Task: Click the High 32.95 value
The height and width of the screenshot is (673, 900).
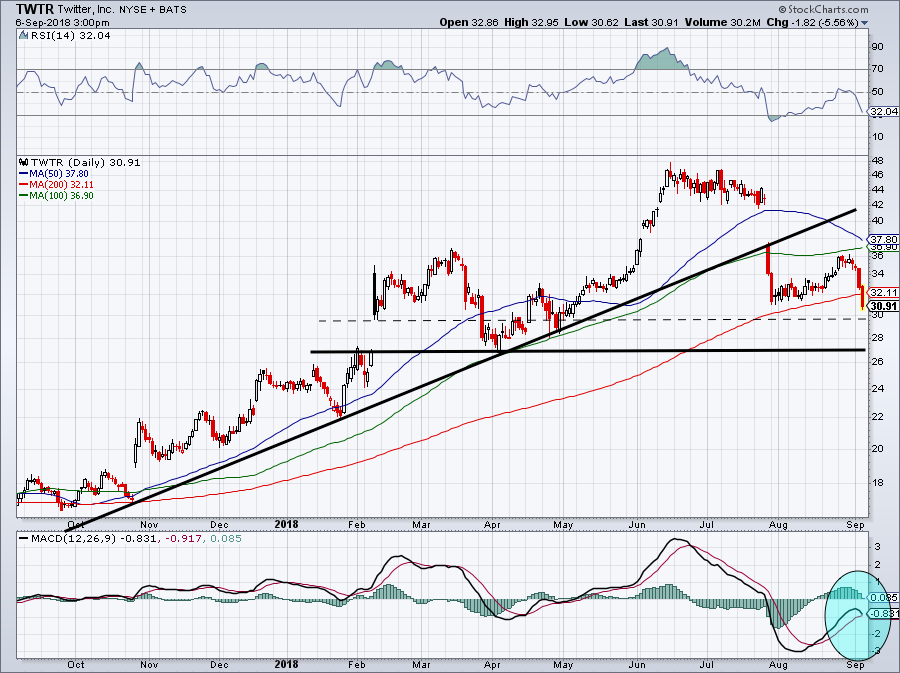Action: (532, 22)
